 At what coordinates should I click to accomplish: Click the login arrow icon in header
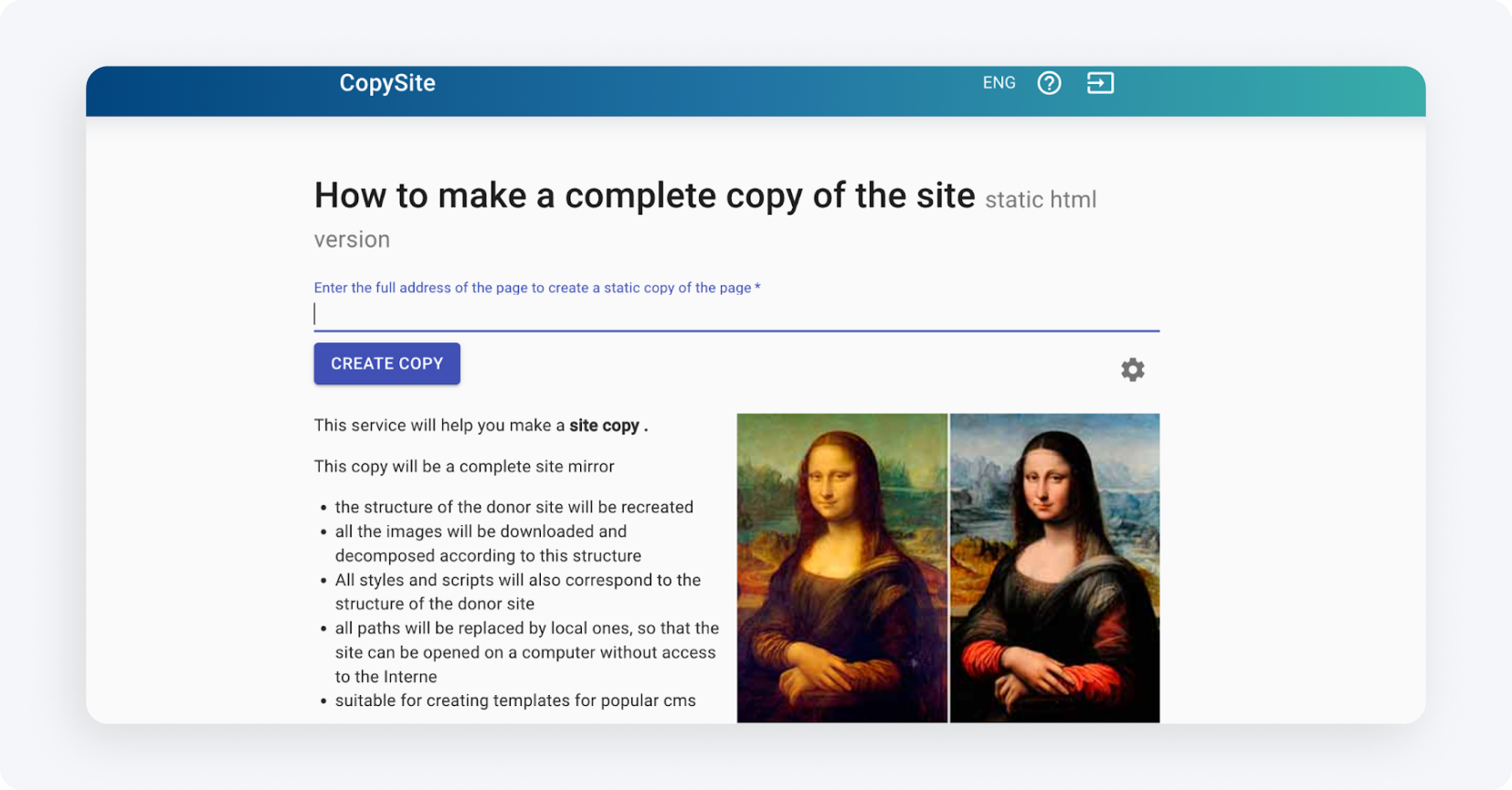pos(1100,83)
